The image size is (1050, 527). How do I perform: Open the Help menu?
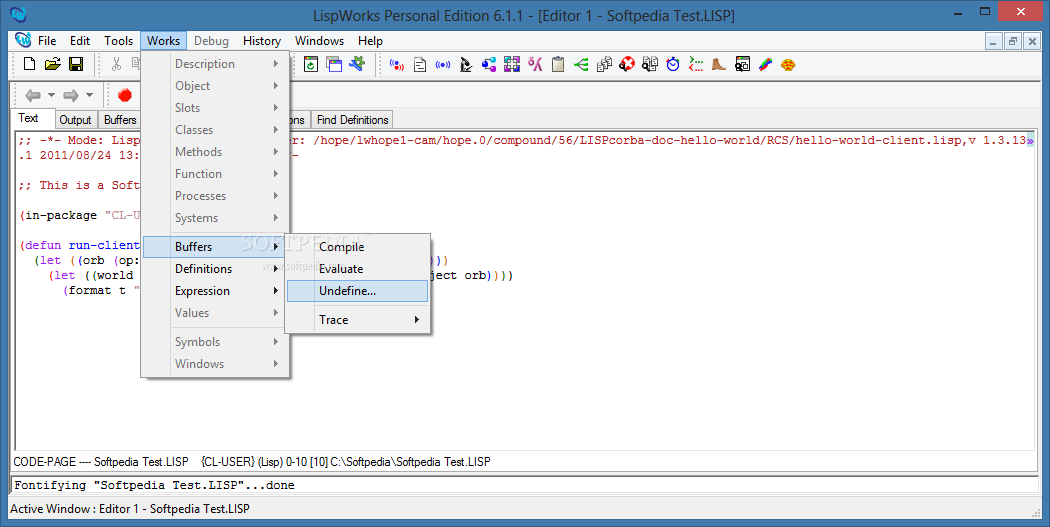pyautogui.click(x=370, y=41)
